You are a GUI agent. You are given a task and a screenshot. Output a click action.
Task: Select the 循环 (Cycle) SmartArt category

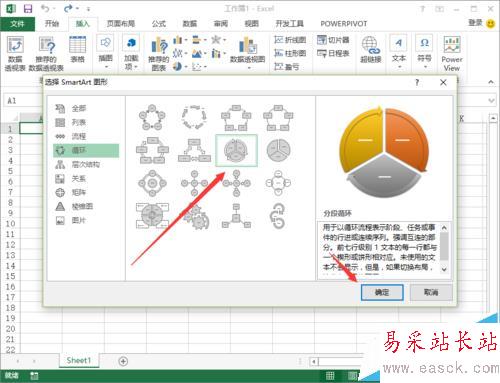click(86, 150)
